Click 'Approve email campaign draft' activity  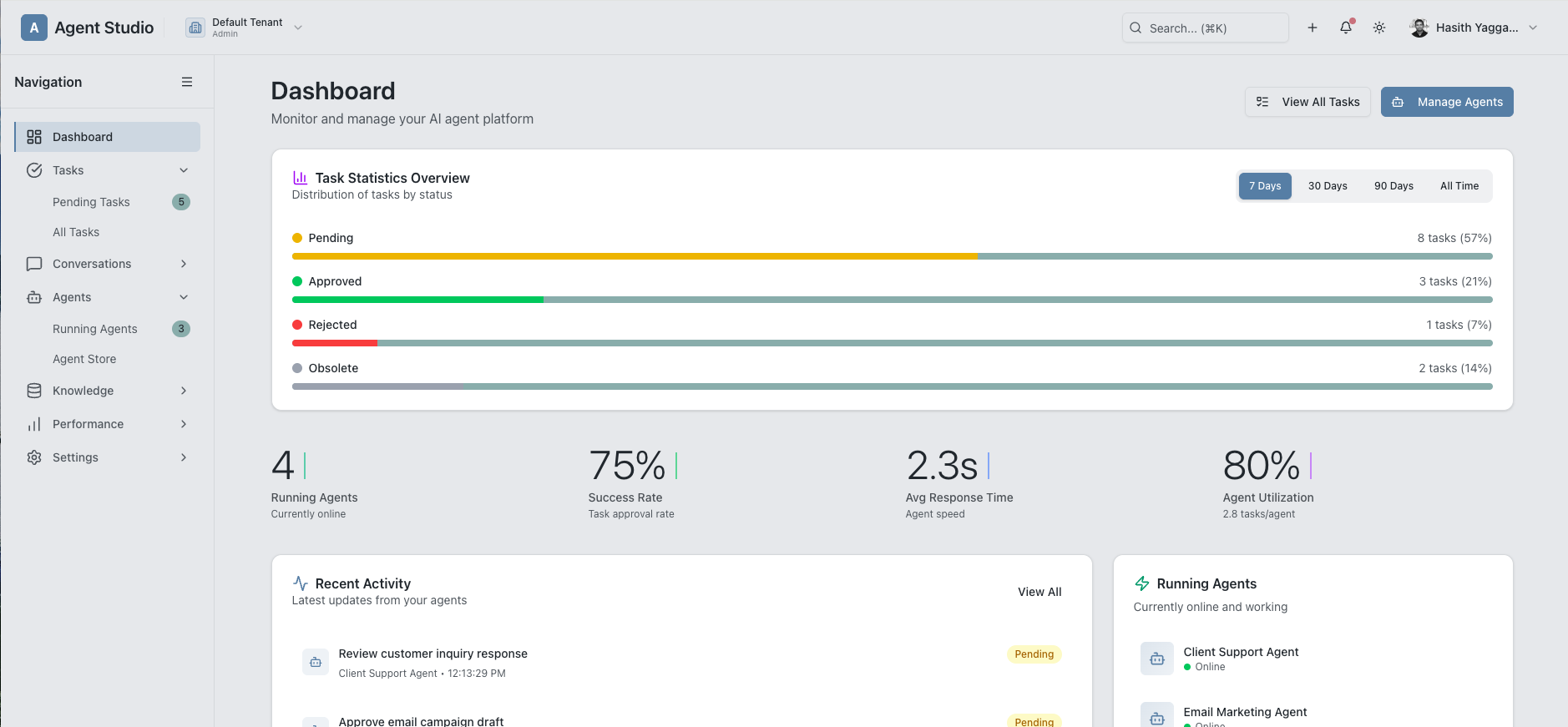coord(421,721)
